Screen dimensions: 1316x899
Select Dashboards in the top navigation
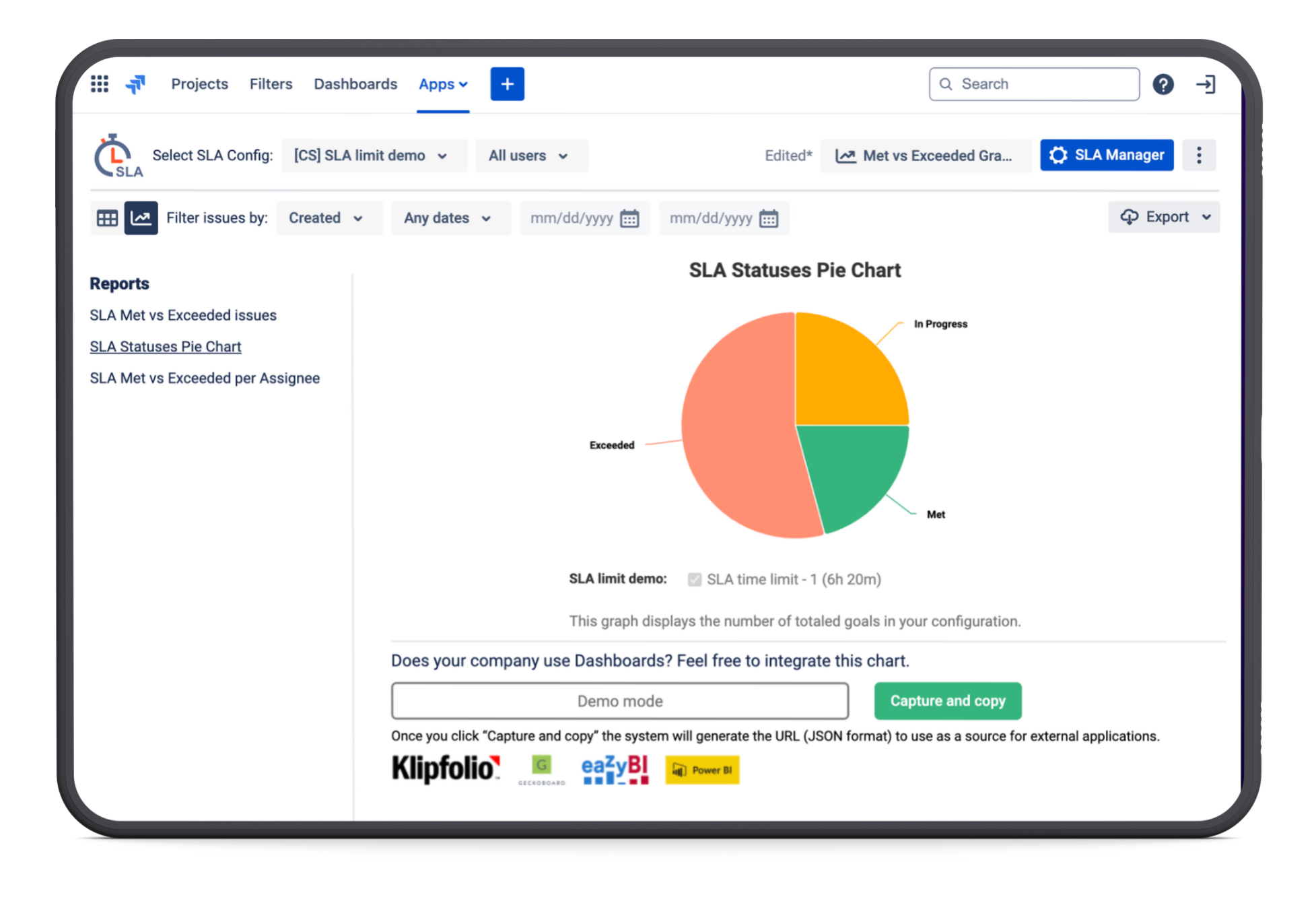[355, 84]
